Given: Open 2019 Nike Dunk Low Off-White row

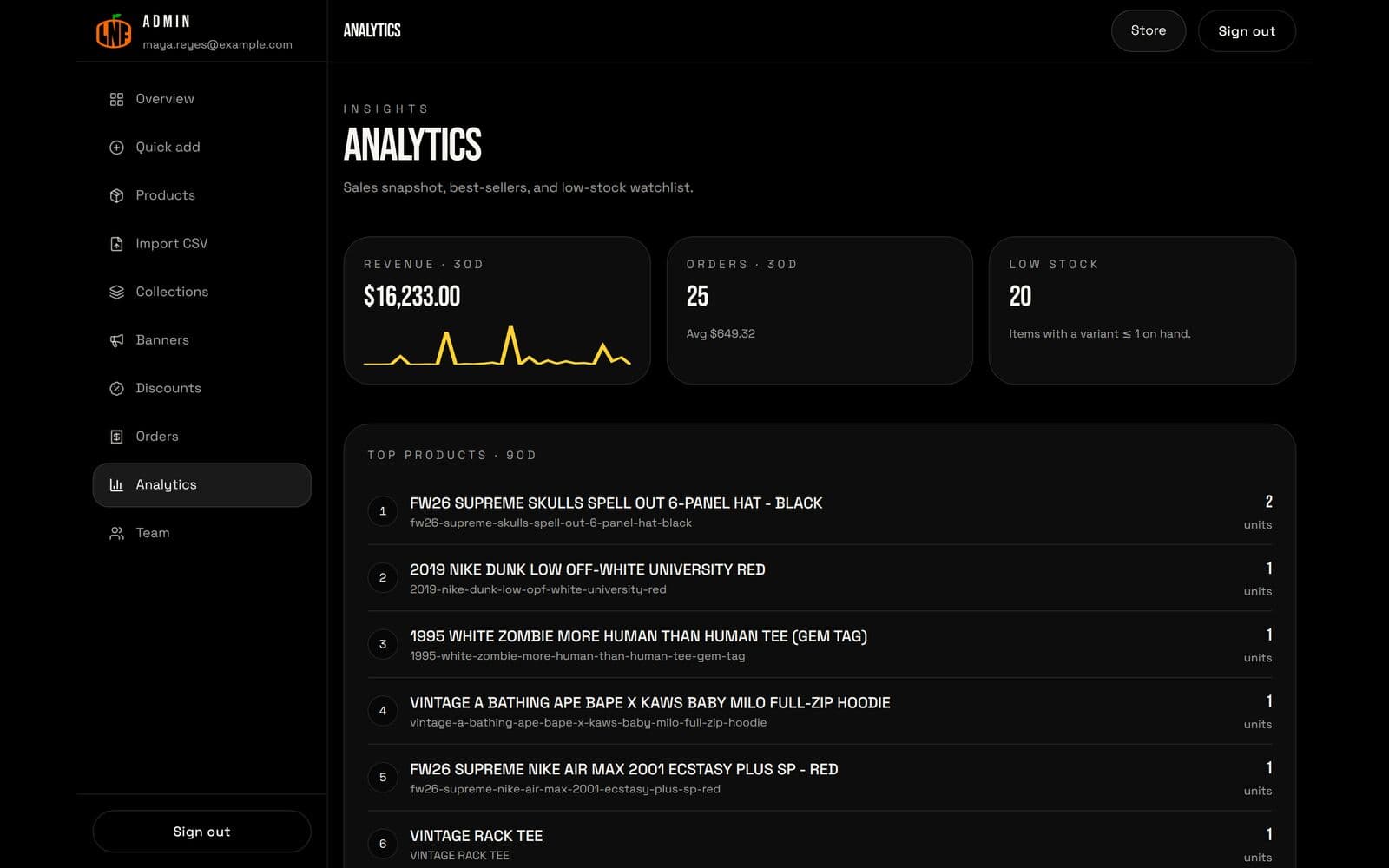Looking at the screenshot, I should (x=820, y=578).
